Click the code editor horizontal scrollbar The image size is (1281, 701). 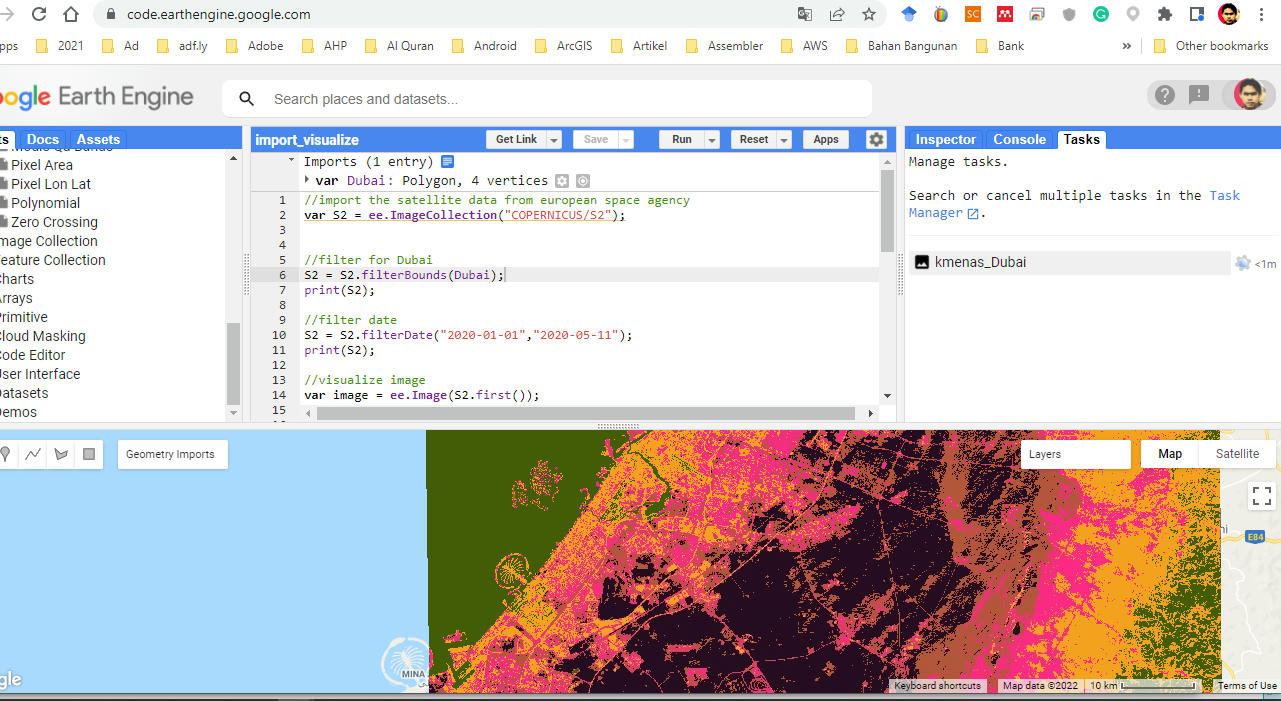coord(587,413)
